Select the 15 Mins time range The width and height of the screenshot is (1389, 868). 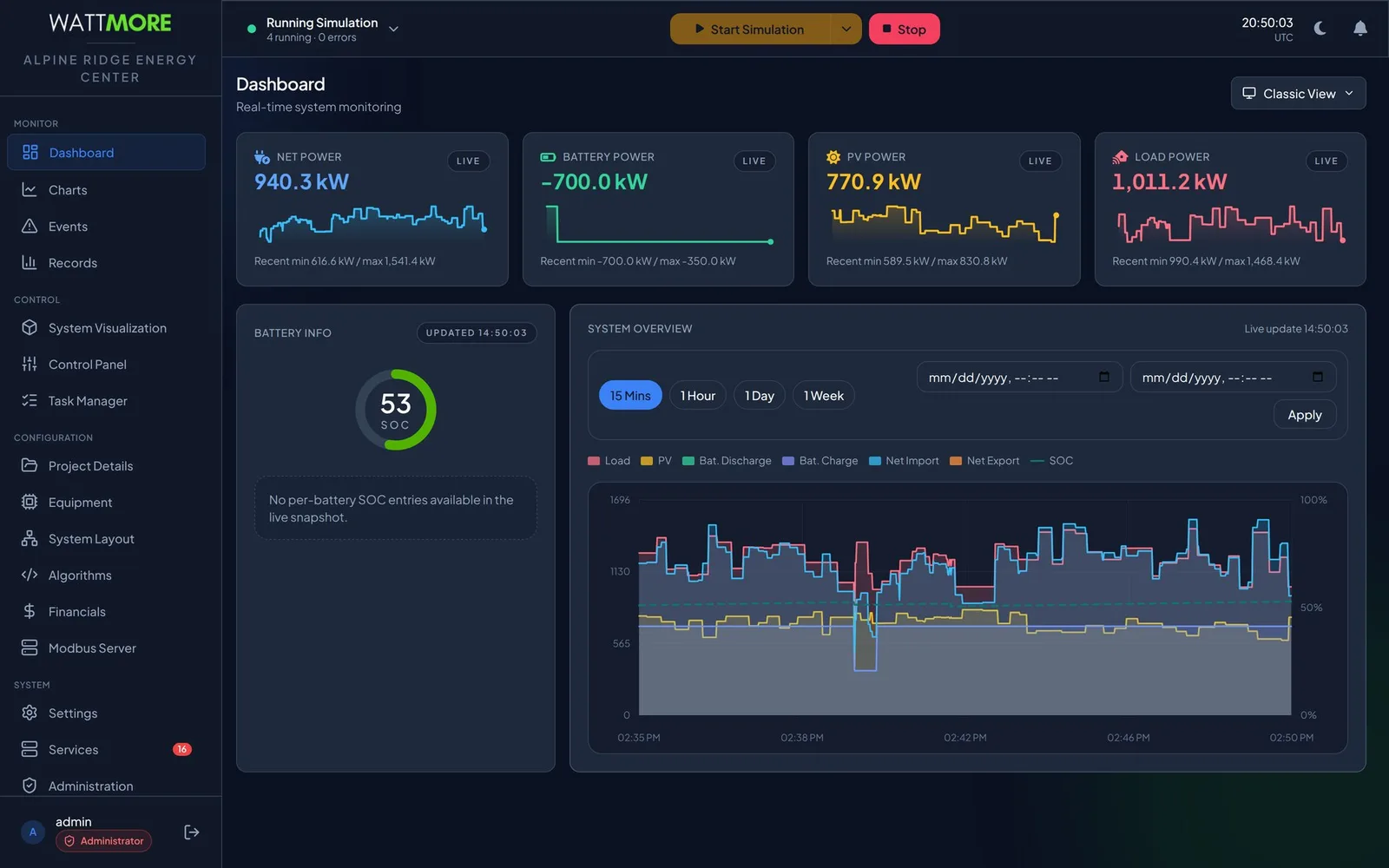point(630,396)
